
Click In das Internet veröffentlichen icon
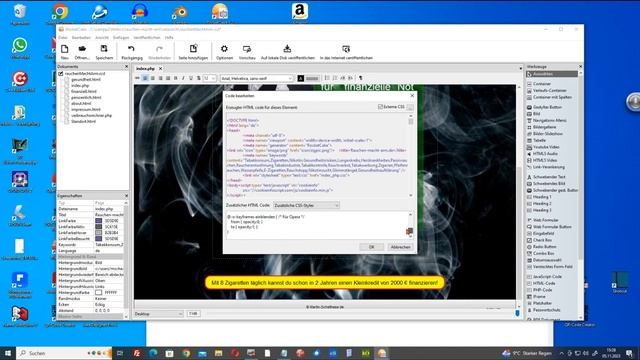[x=346, y=49]
